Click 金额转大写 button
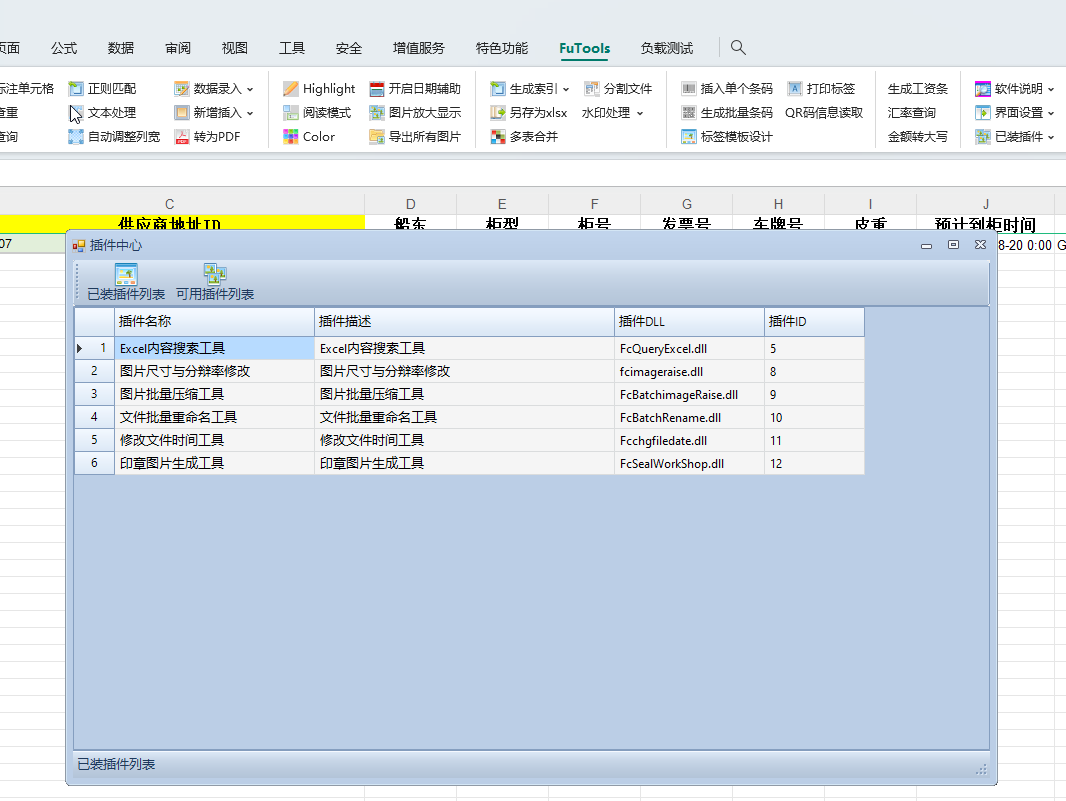 click(918, 137)
